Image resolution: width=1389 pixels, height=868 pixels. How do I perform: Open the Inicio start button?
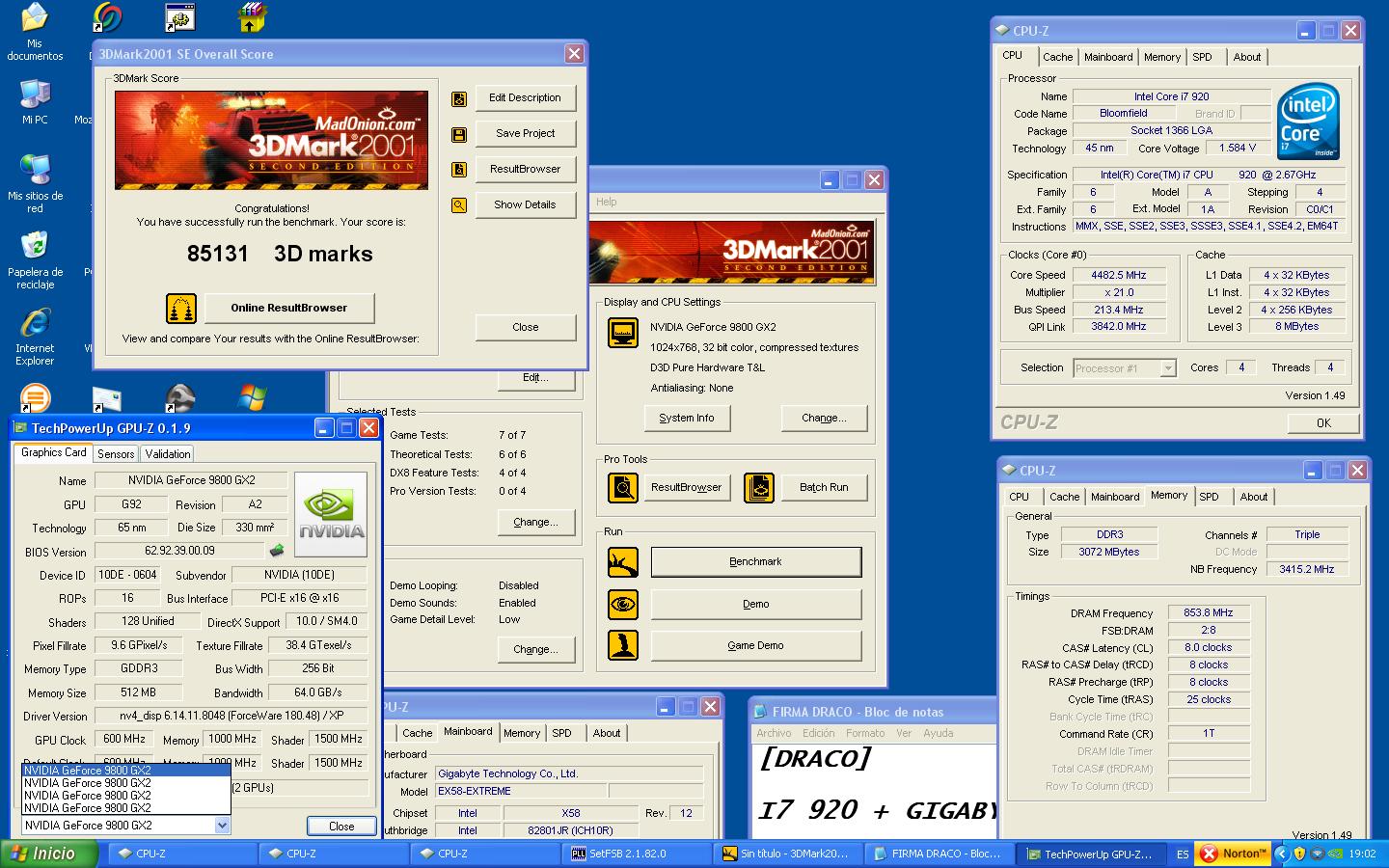[49, 854]
